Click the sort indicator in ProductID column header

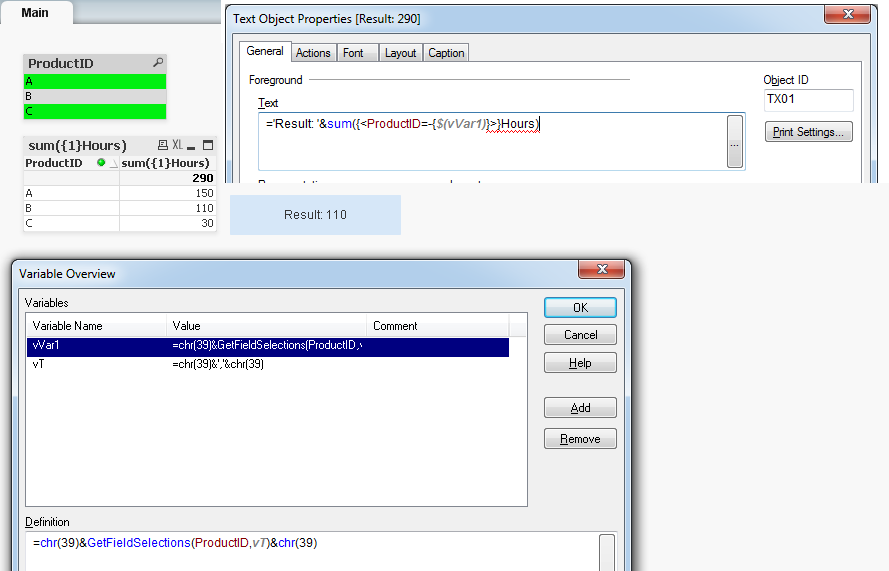(112, 164)
